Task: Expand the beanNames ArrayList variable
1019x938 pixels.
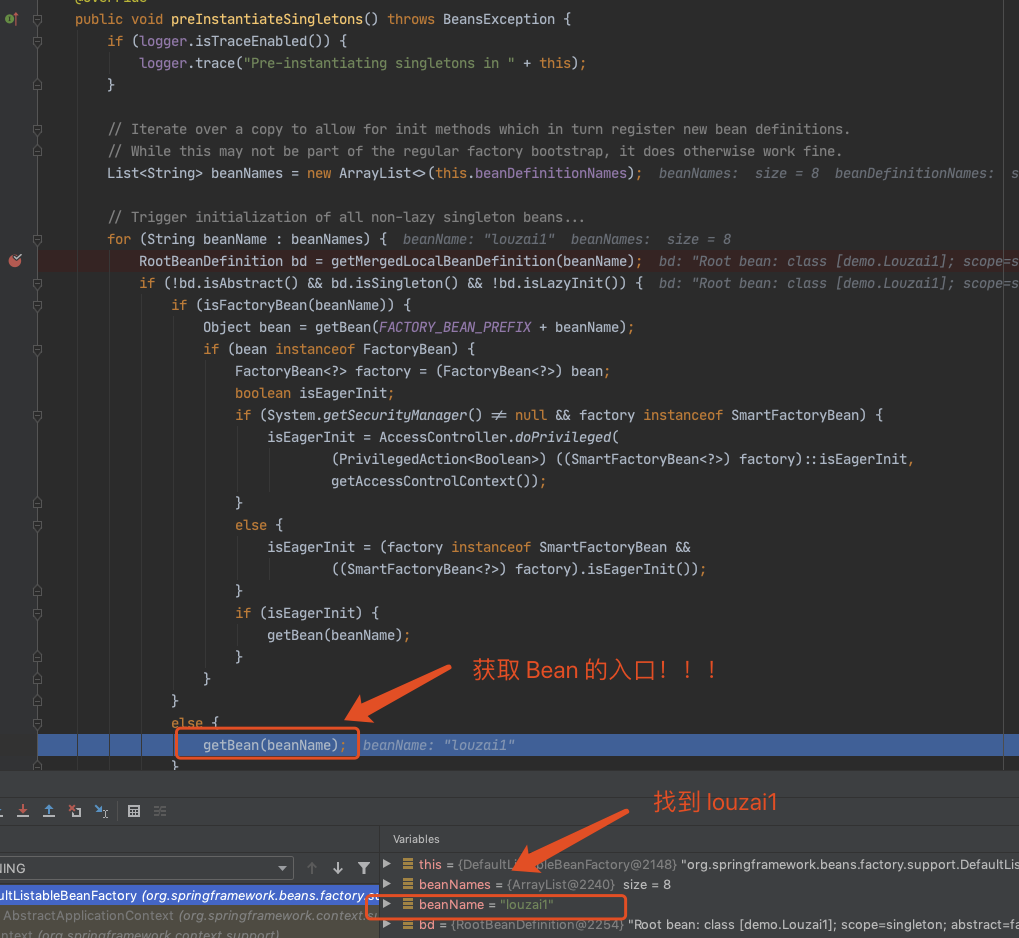Action: click(388, 884)
